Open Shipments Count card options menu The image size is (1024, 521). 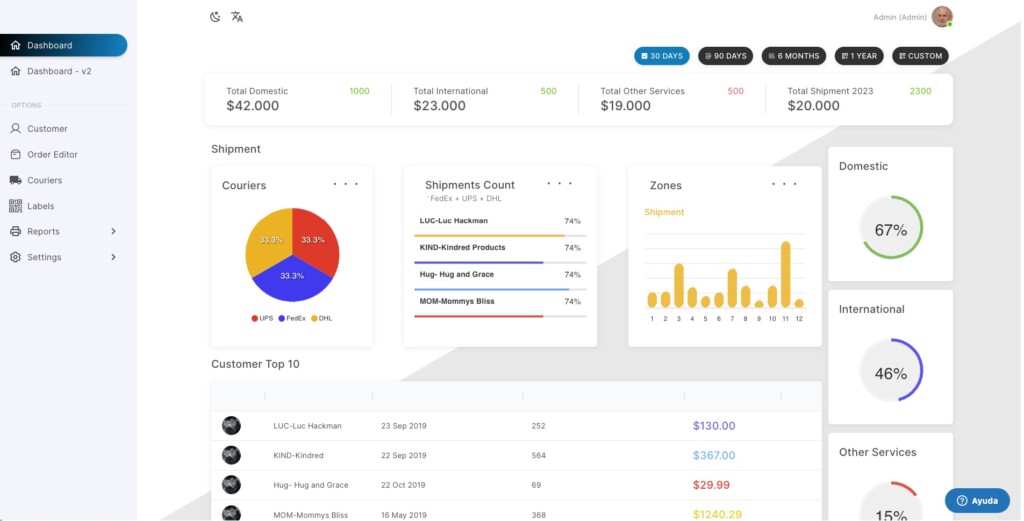pos(560,184)
